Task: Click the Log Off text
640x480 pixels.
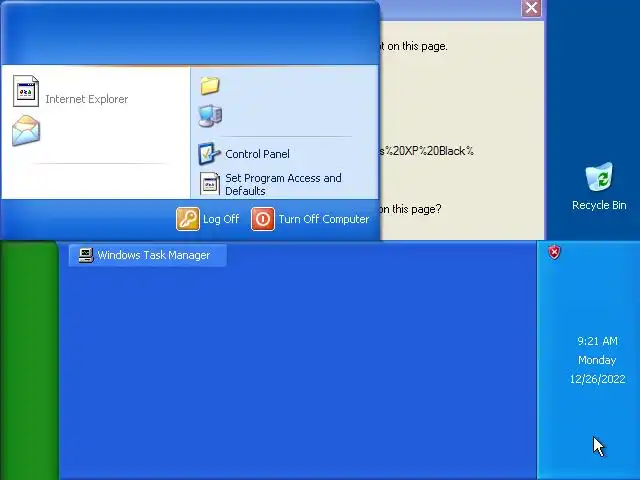Action: (221, 219)
